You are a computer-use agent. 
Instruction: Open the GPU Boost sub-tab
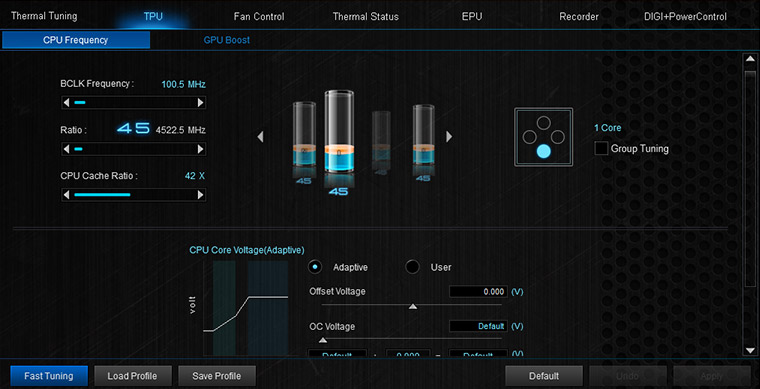tap(226, 40)
